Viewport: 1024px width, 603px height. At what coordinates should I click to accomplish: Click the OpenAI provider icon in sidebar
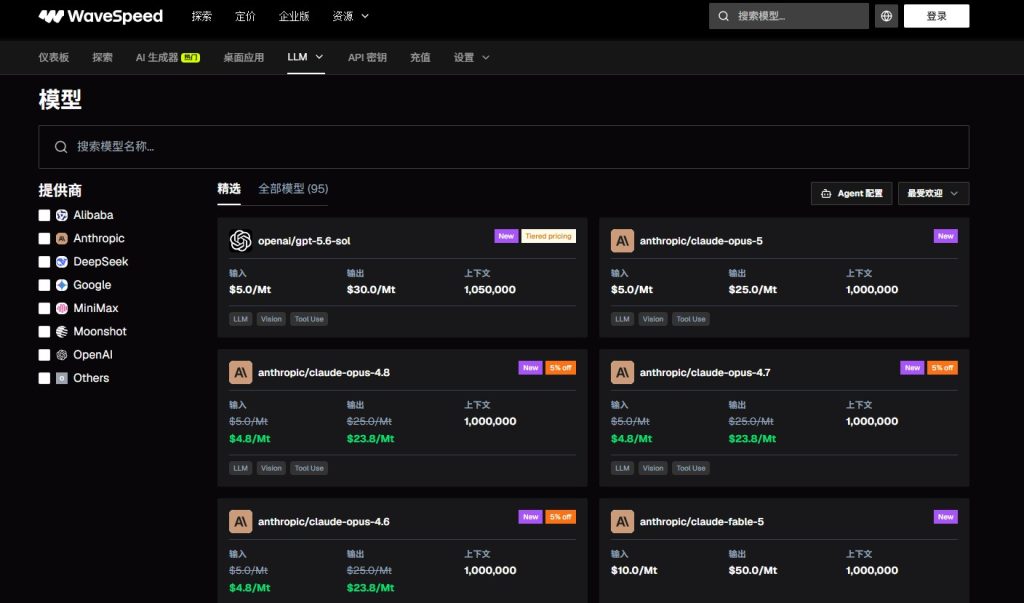(x=62, y=355)
